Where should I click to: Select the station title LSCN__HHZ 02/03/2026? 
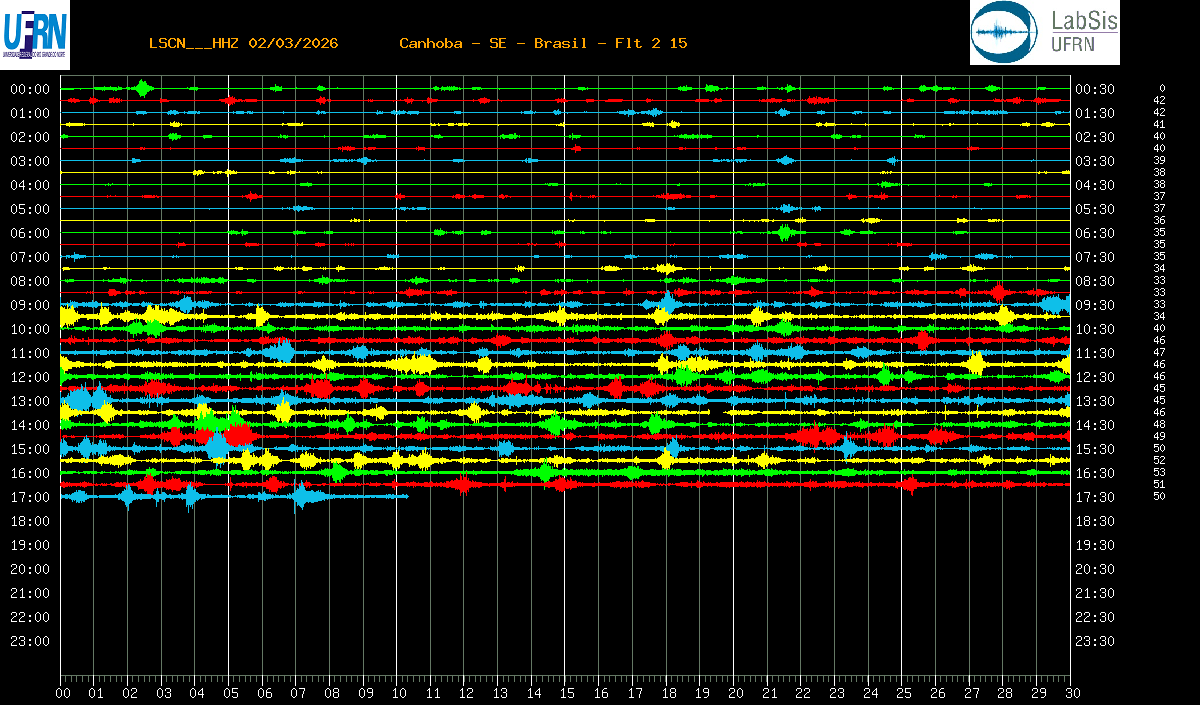coord(243,43)
